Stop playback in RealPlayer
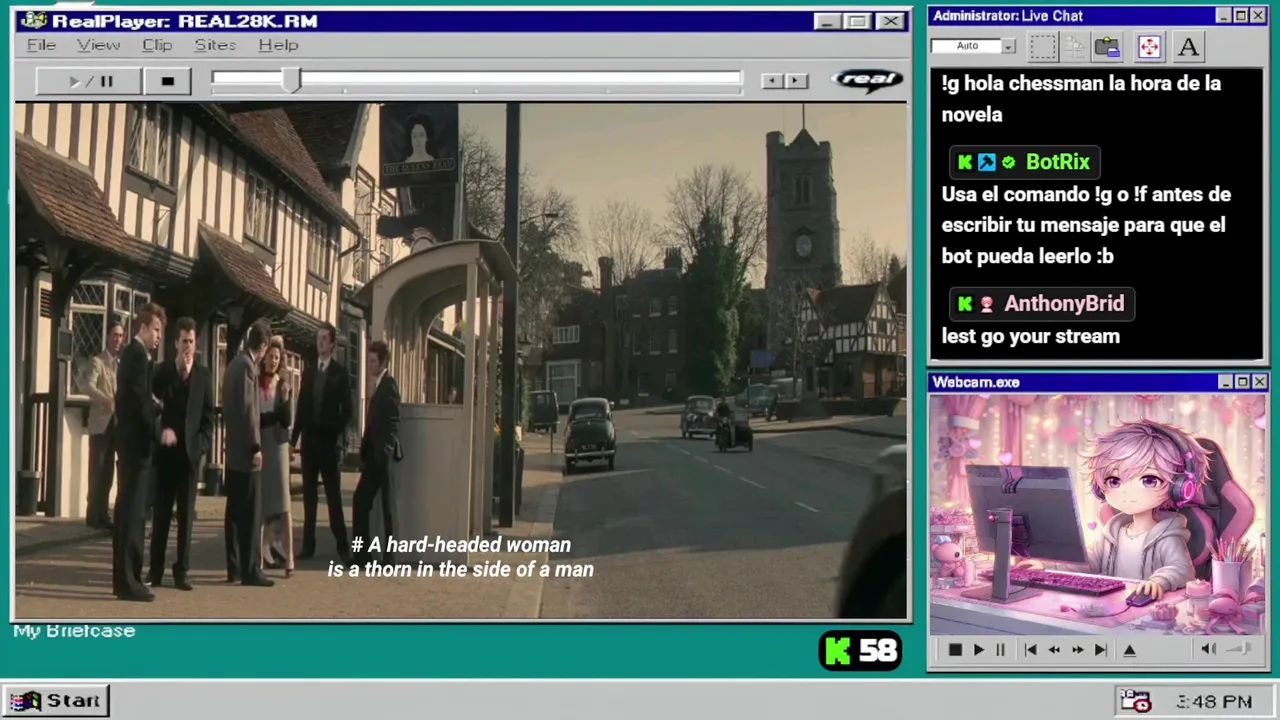 coord(167,81)
